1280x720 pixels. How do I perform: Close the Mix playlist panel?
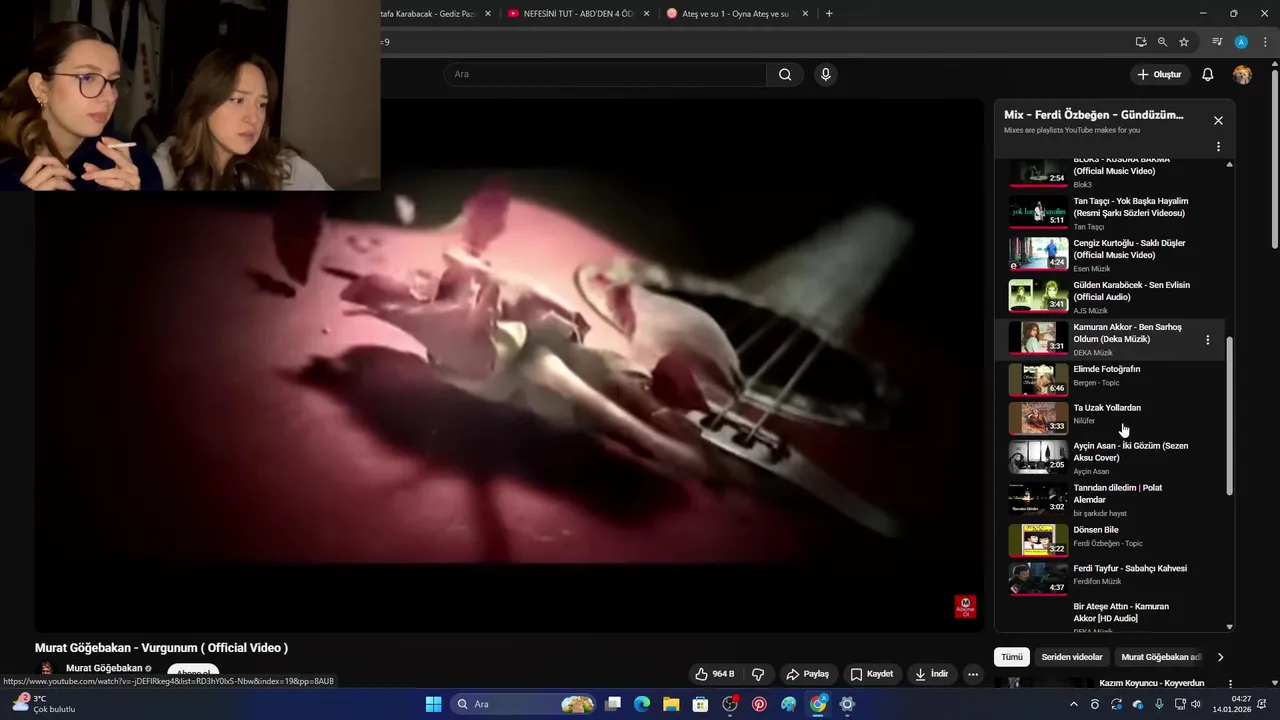point(1218,120)
